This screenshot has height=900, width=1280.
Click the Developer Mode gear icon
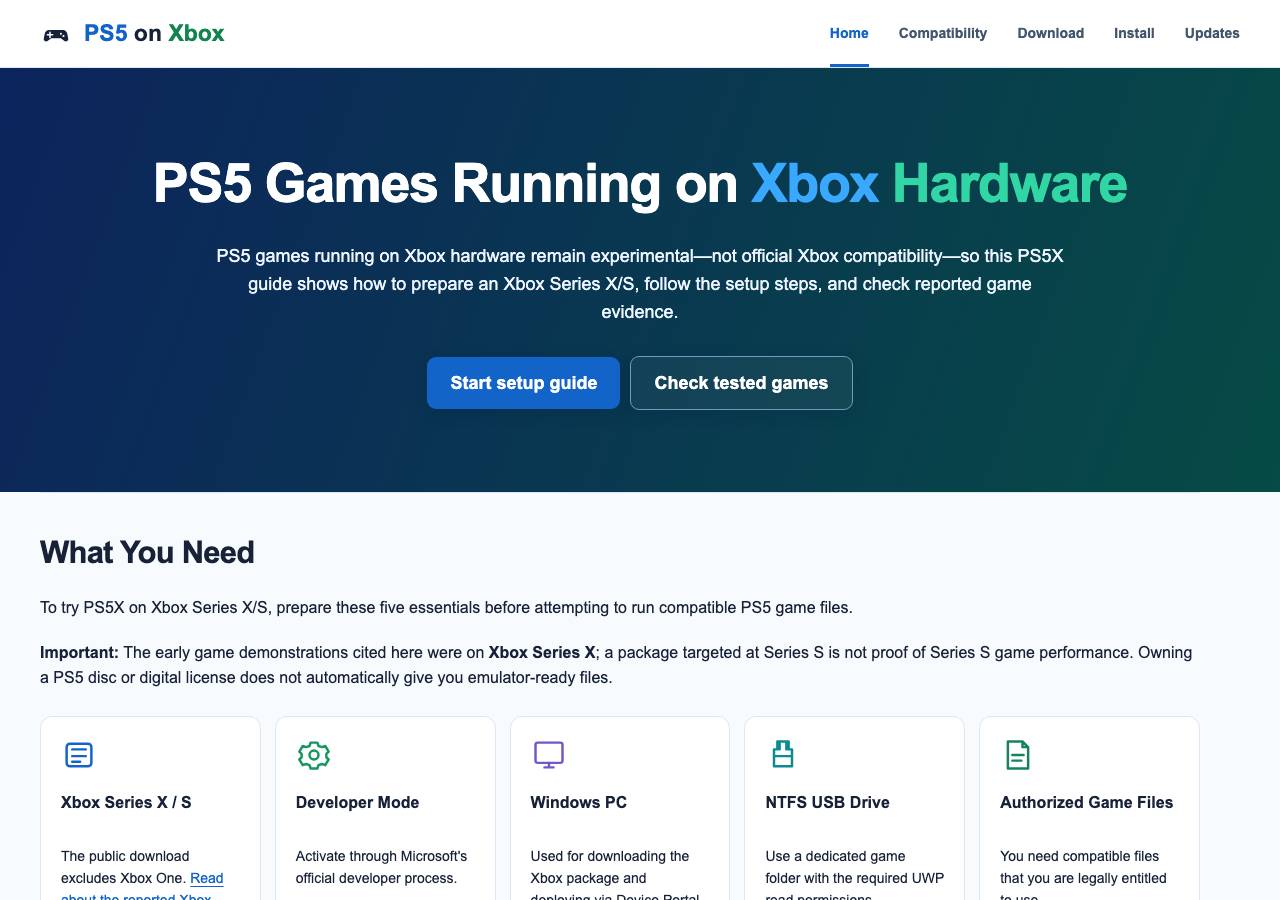click(314, 755)
